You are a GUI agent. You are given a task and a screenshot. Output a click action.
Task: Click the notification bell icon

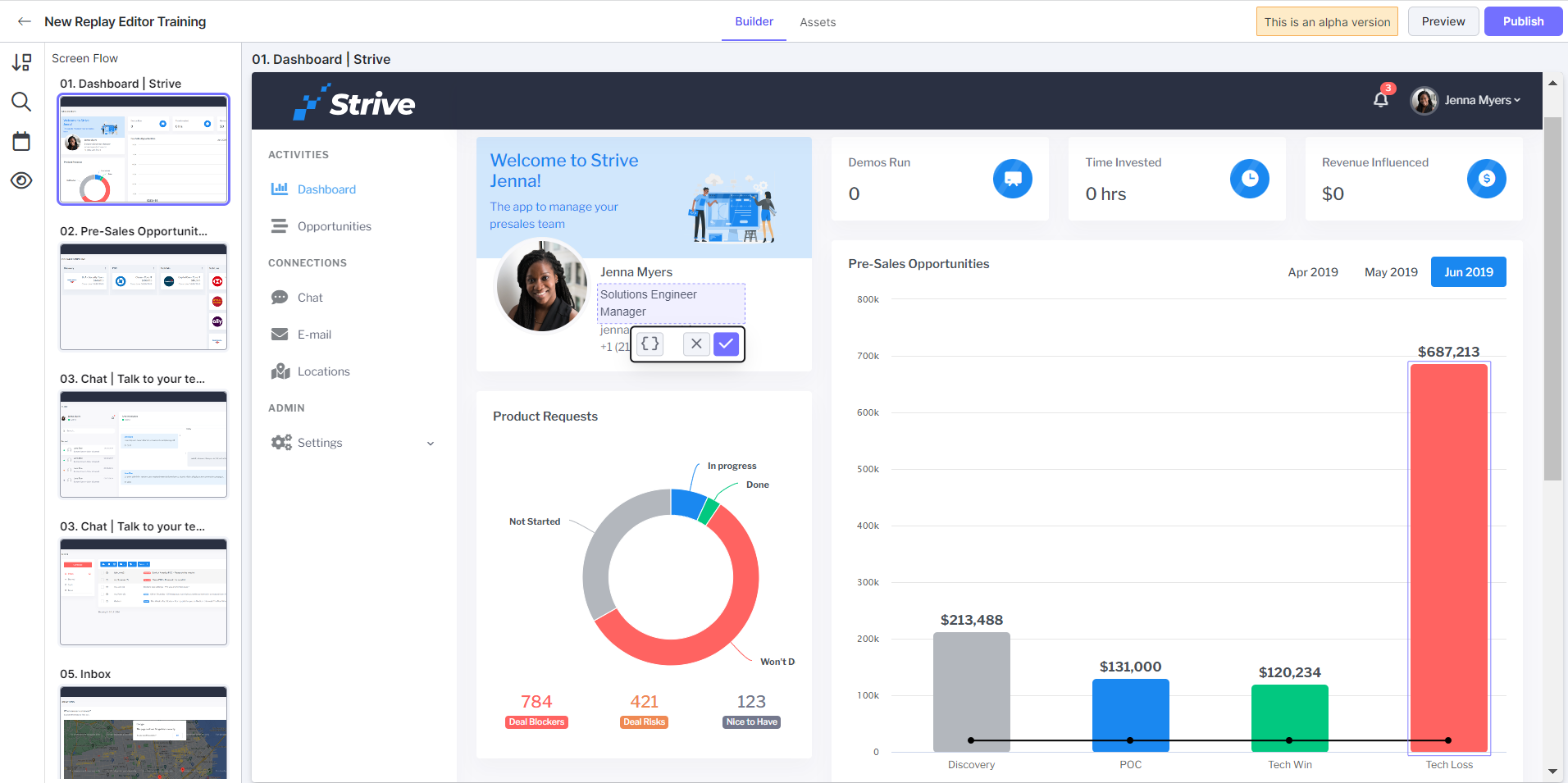1381,99
